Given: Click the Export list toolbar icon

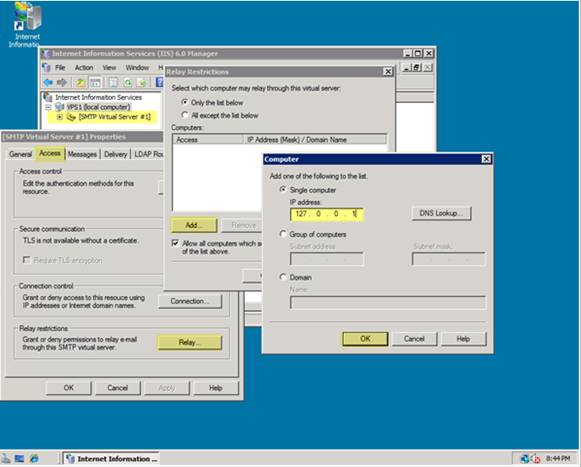Looking at the screenshot, I should point(142,82).
